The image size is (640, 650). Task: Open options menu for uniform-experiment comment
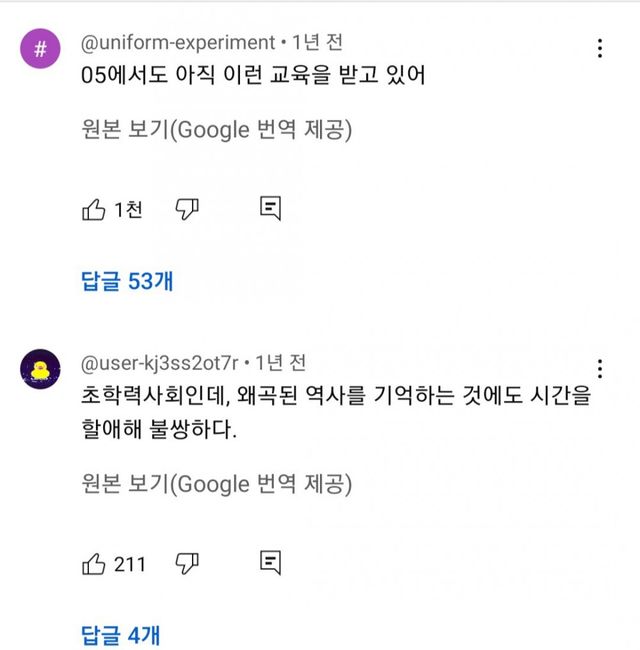[599, 48]
